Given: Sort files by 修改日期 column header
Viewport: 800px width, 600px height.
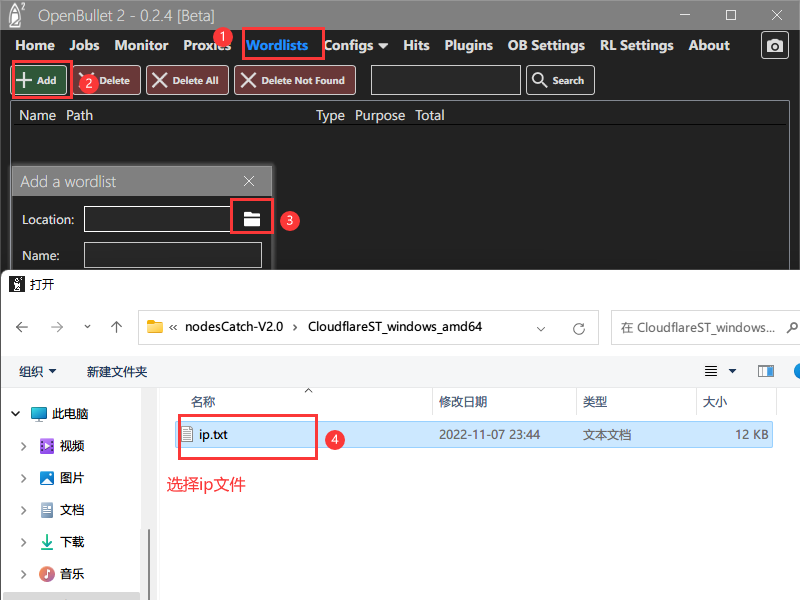Looking at the screenshot, I should (x=463, y=401).
